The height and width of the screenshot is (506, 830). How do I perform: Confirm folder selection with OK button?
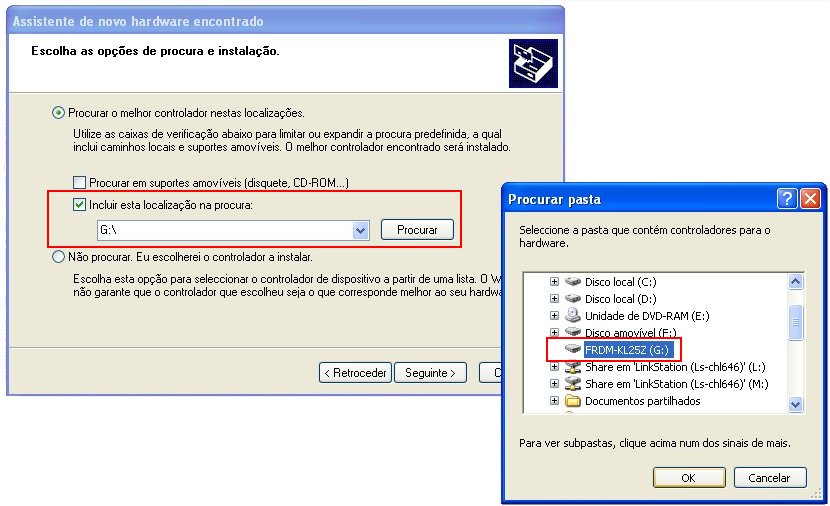tap(688, 478)
